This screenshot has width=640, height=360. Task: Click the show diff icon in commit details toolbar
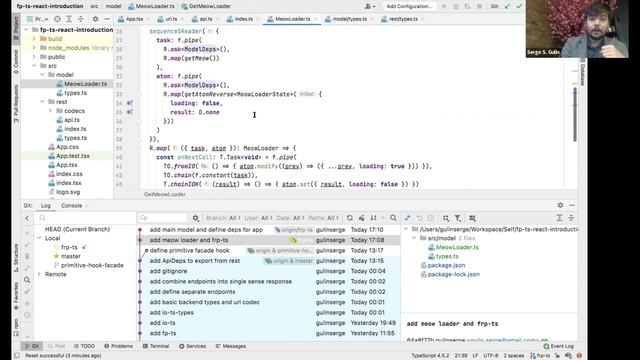pos(407,218)
